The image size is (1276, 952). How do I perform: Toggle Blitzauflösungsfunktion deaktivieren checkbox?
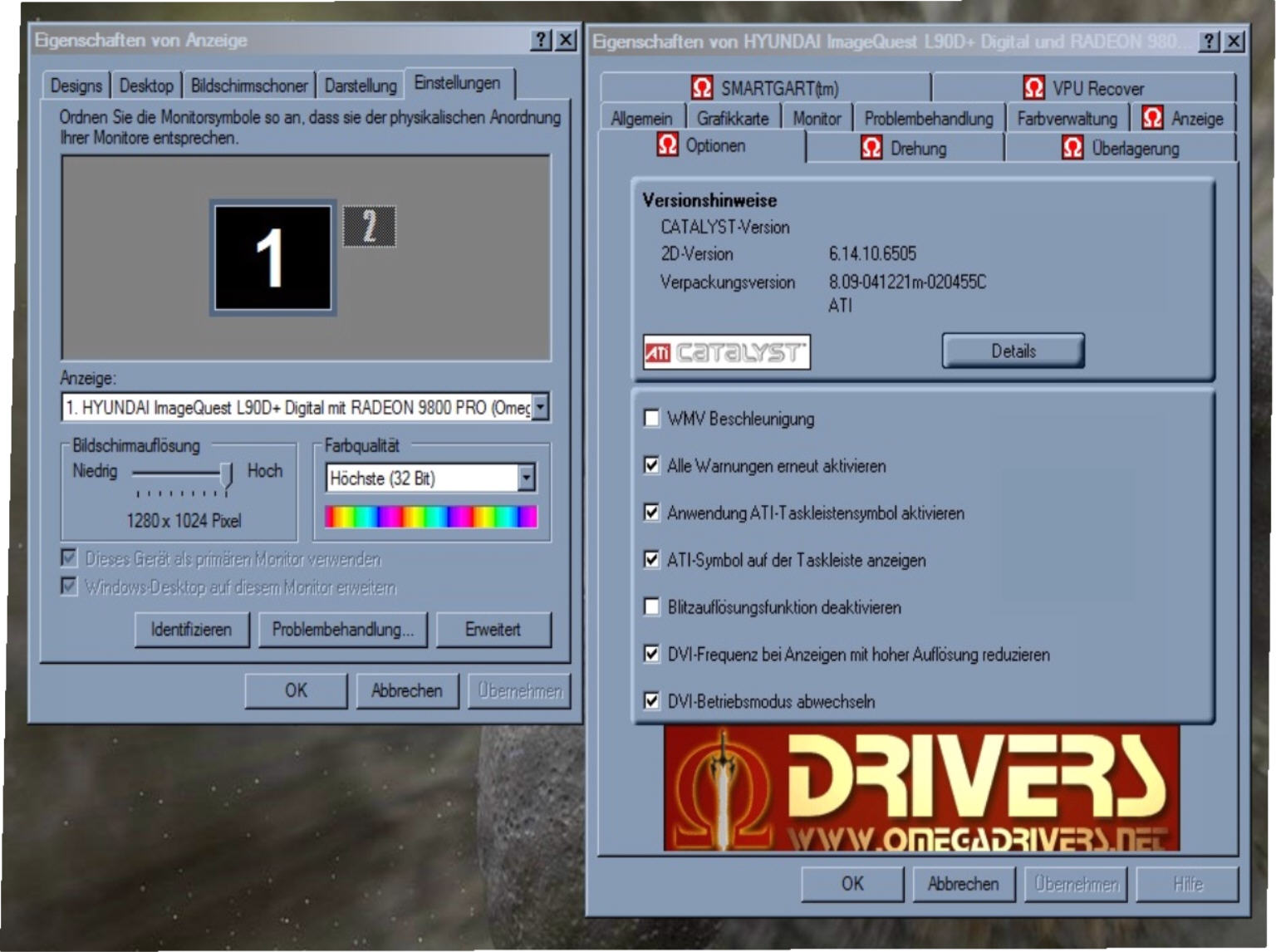(652, 607)
